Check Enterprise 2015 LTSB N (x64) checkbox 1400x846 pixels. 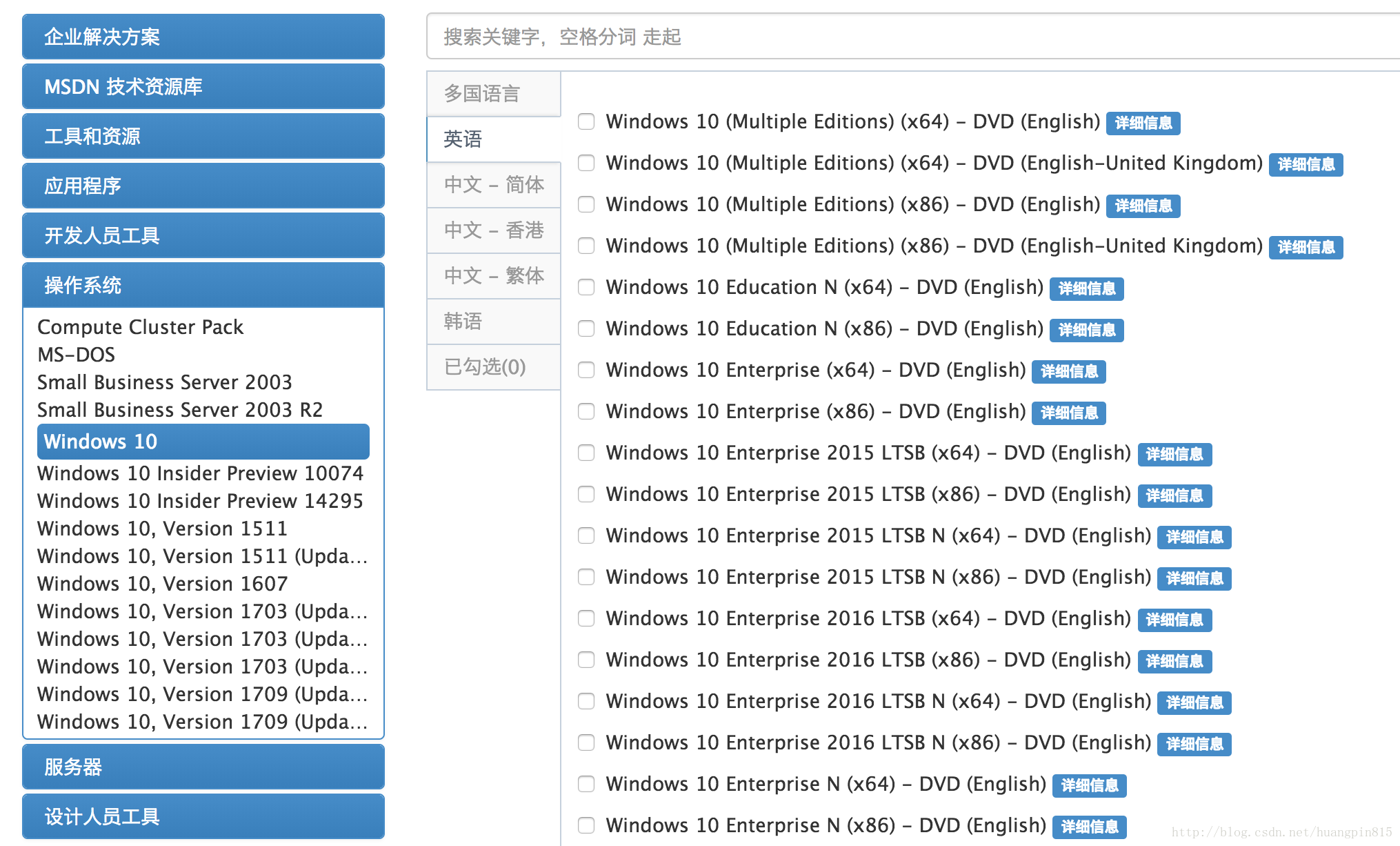[x=586, y=535]
